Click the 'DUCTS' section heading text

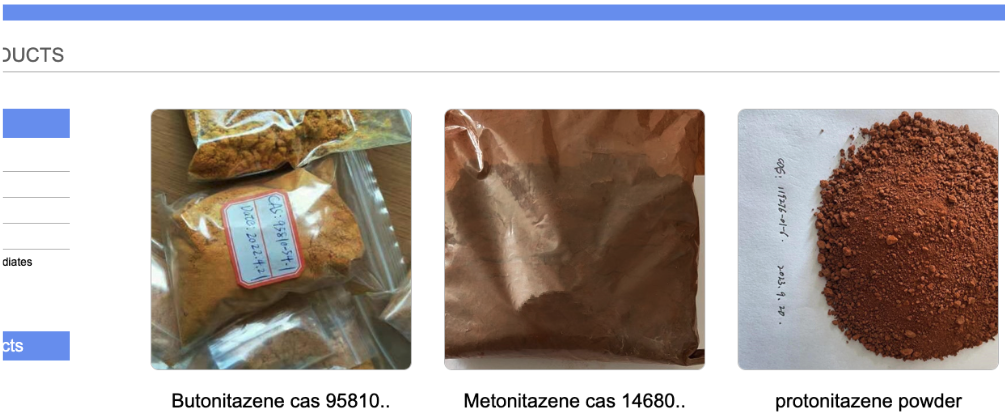point(32,55)
